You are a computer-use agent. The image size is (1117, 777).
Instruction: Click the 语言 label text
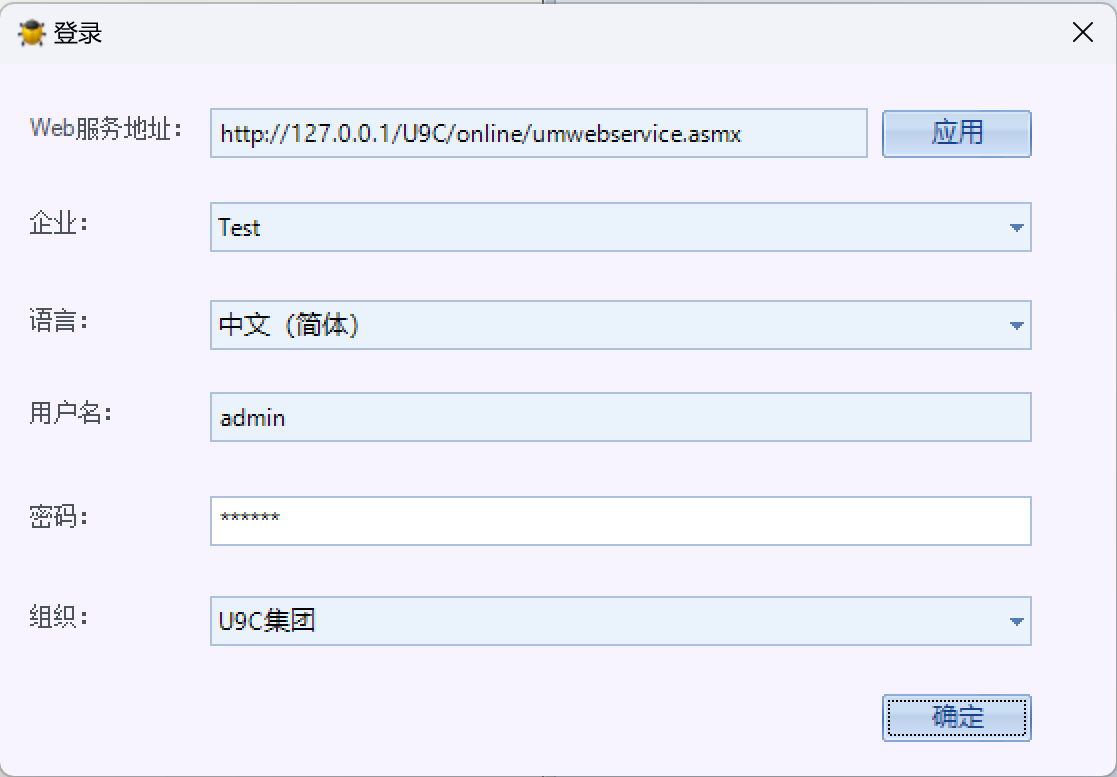click(59, 321)
